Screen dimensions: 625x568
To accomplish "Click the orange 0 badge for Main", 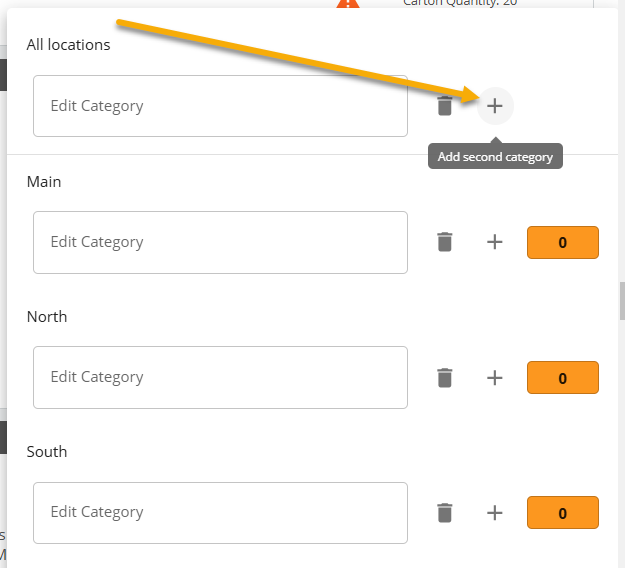I will (x=562, y=242).
